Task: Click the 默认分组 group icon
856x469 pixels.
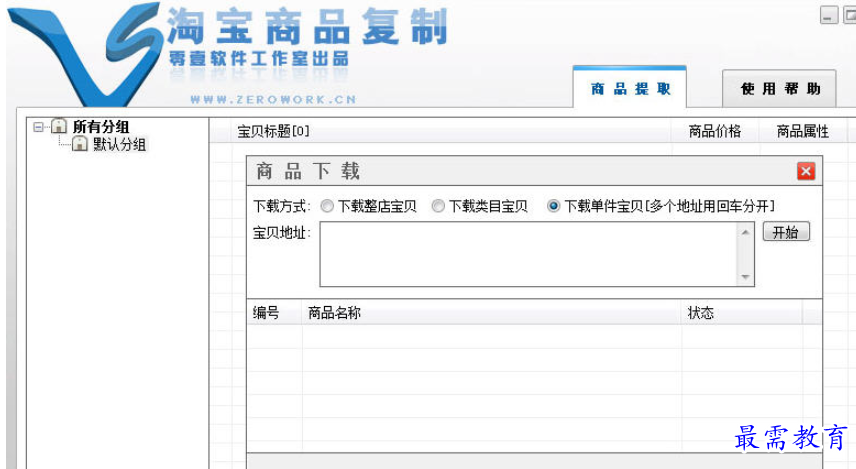Action: (x=80, y=144)
